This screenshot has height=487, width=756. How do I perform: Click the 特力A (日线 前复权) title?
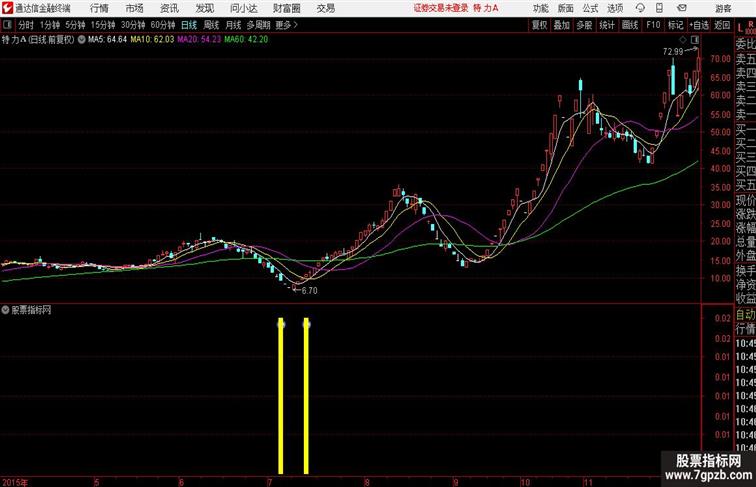pos(39,40)
